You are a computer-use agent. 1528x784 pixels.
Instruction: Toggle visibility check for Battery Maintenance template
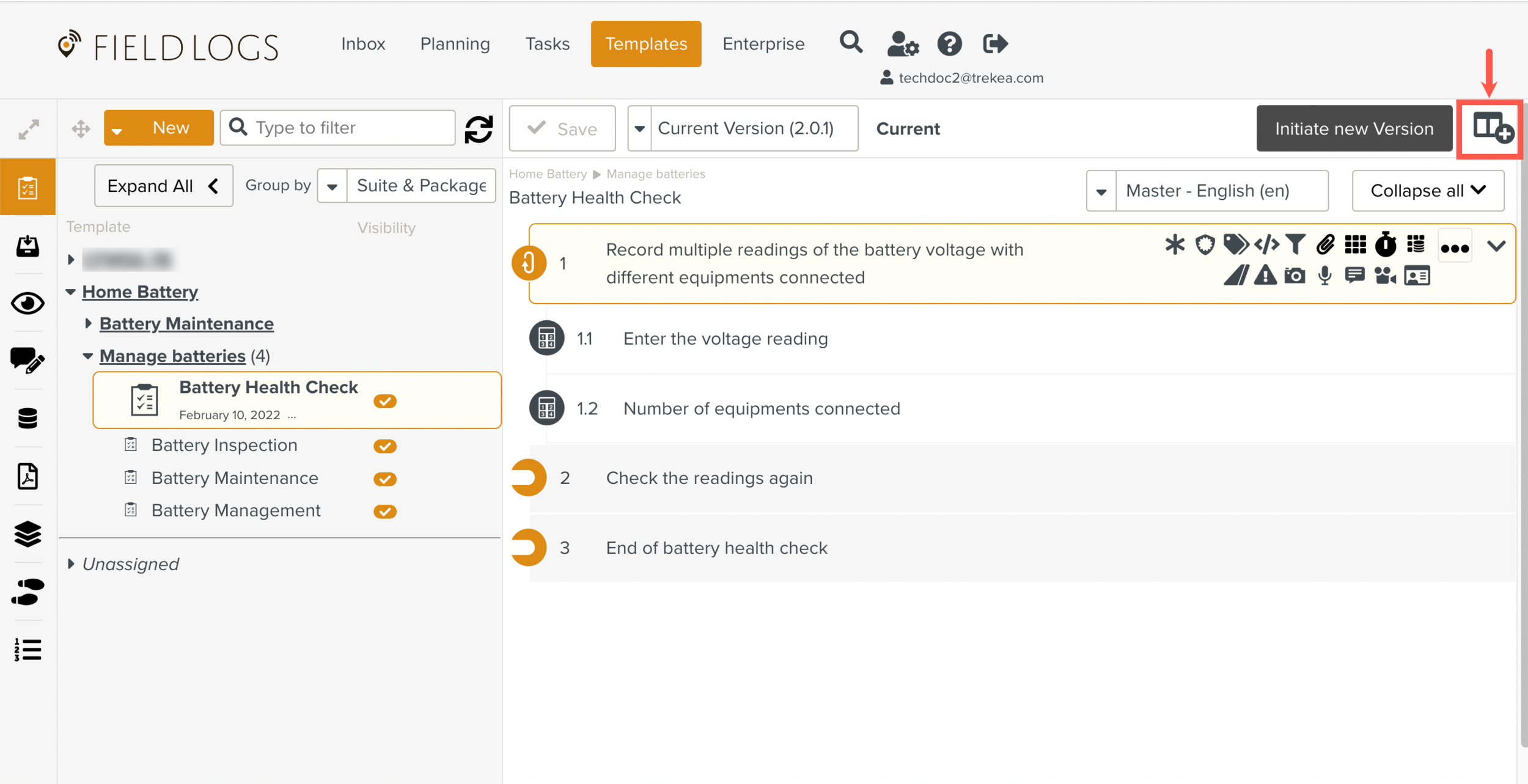[385, 479]
